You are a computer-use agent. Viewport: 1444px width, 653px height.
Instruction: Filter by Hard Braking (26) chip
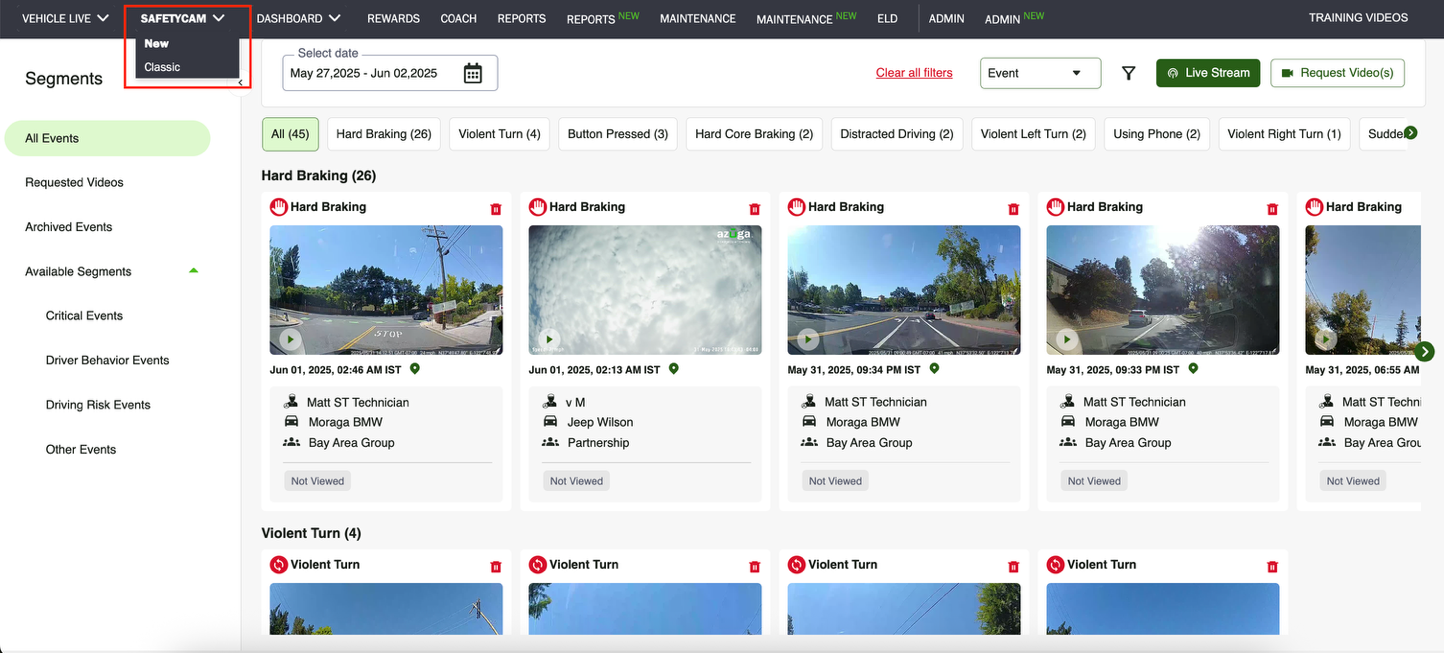pos(384,134)
